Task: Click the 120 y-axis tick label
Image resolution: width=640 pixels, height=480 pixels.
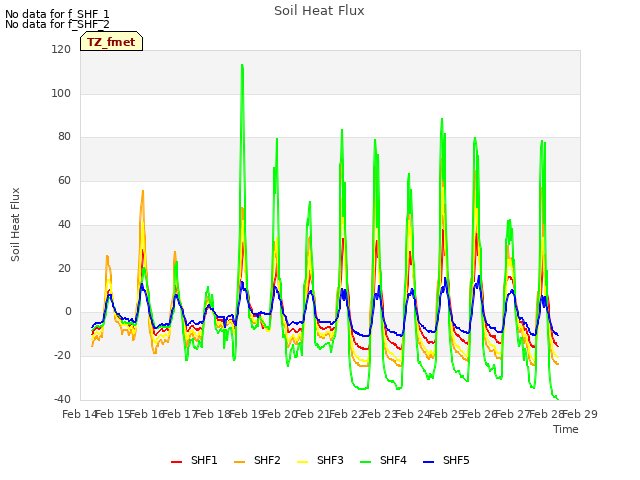Action: tap(61, 49)
